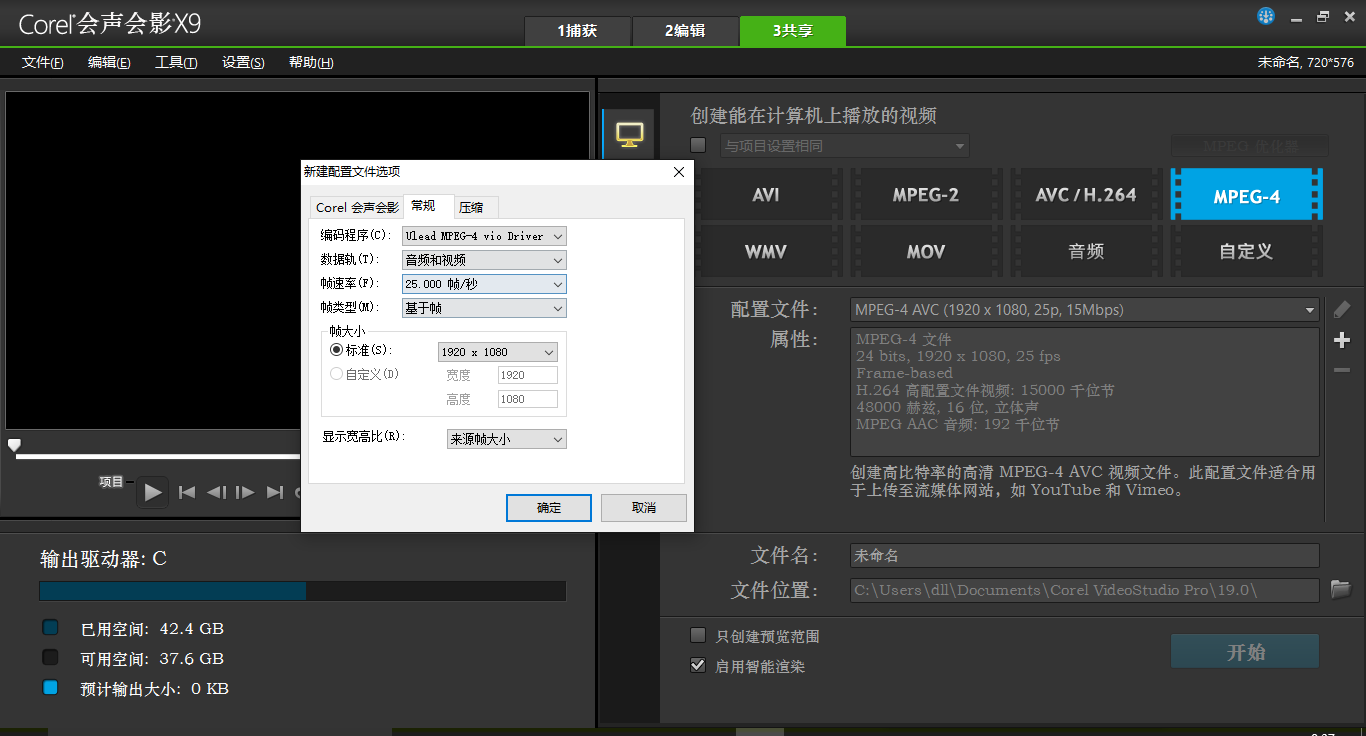
Task: Click the Play button in preview
Action: click(153, 492)
